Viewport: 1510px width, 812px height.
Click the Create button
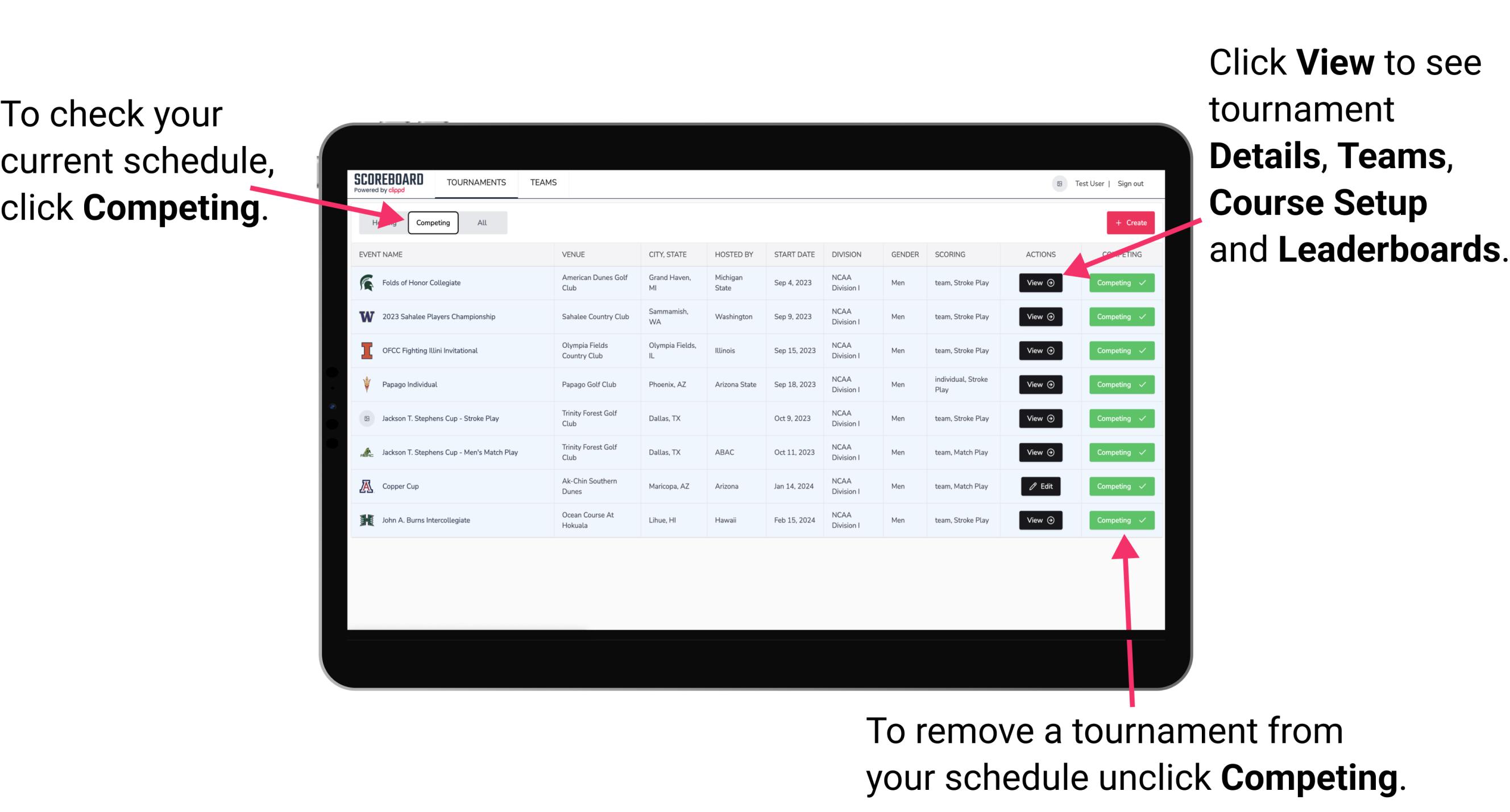pos(1127,222)
